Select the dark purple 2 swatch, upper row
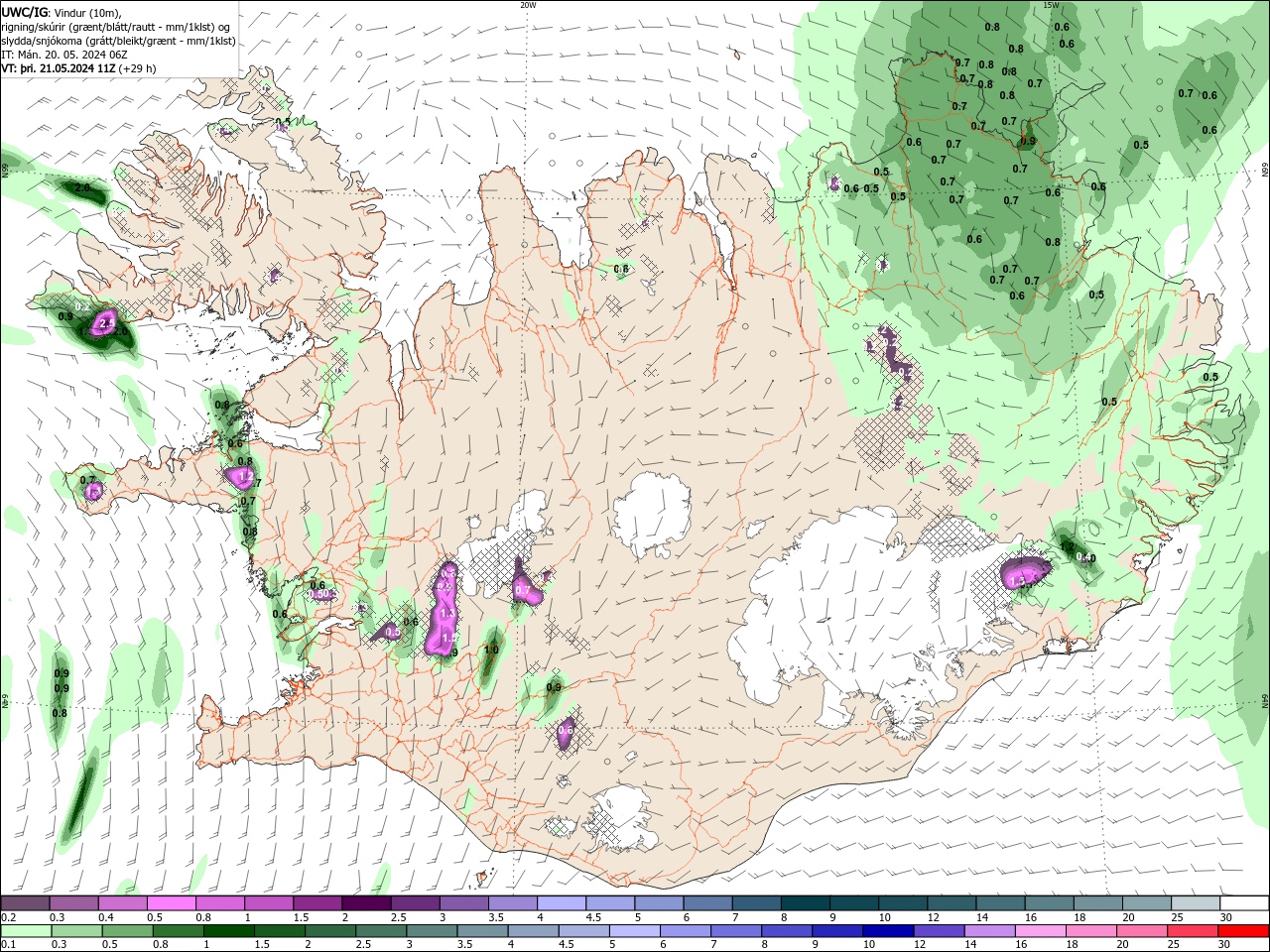 (x=366, y=902)
